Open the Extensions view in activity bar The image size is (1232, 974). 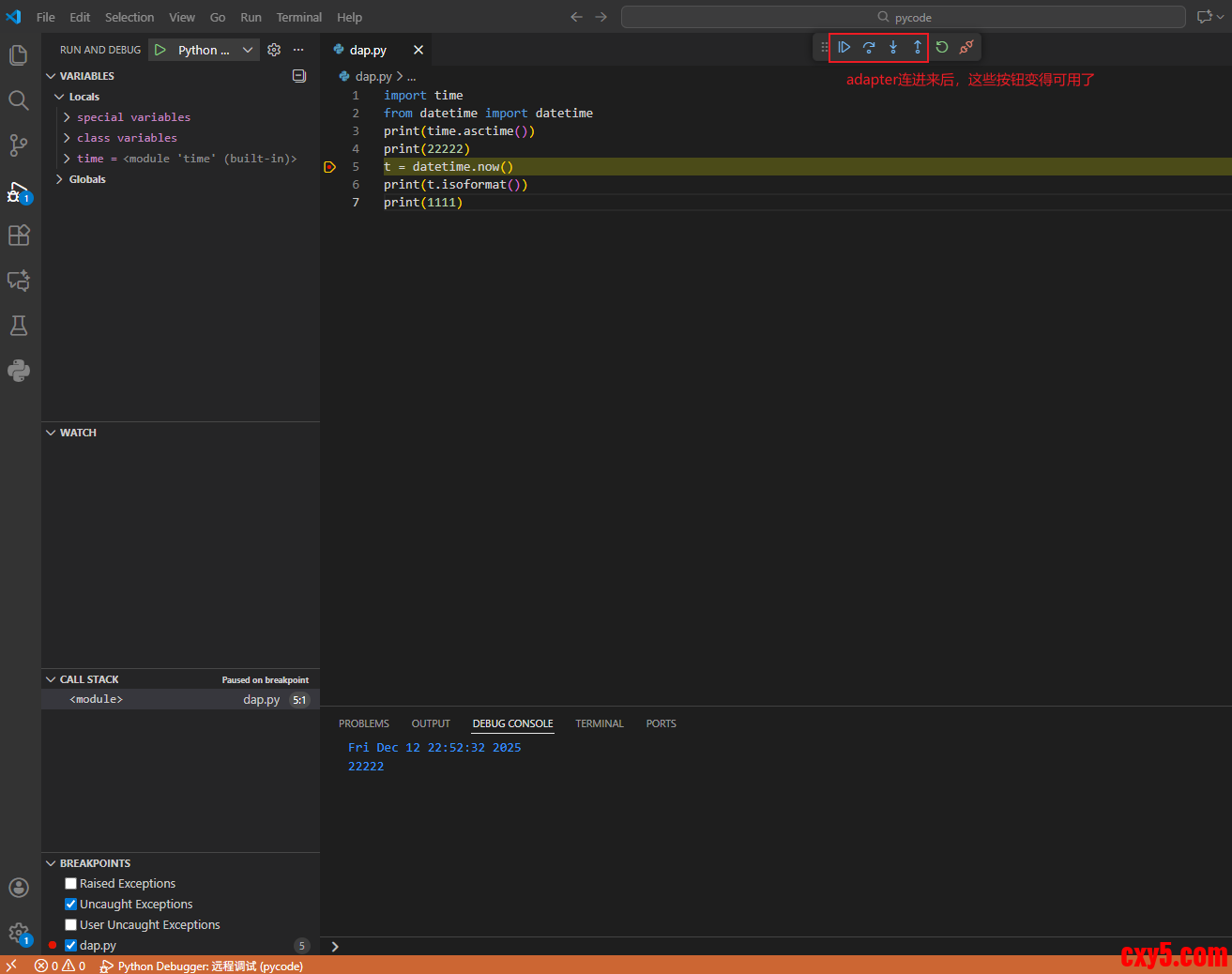click(19, 236)
